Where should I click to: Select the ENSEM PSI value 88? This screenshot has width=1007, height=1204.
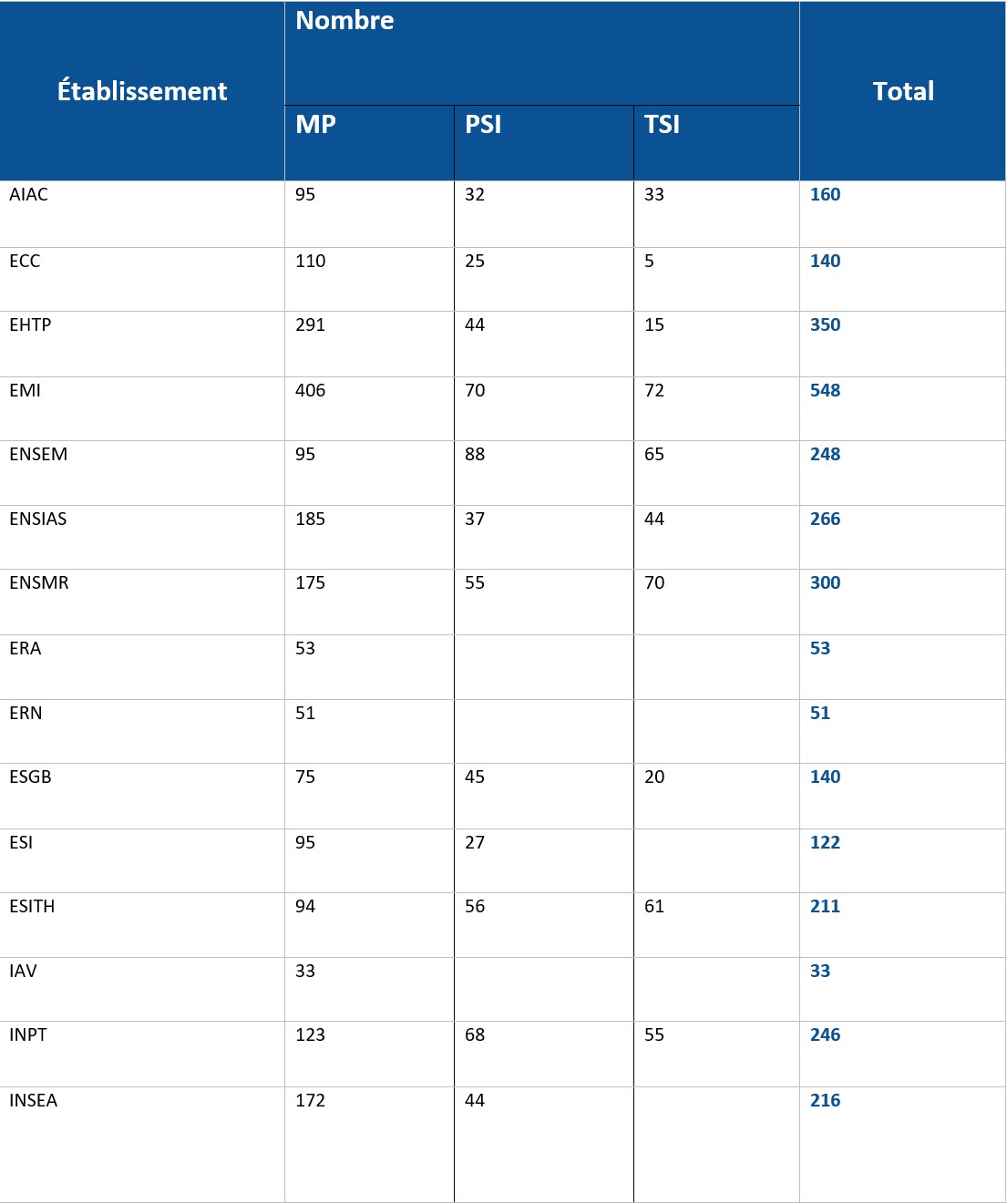(x=475, y=454)
